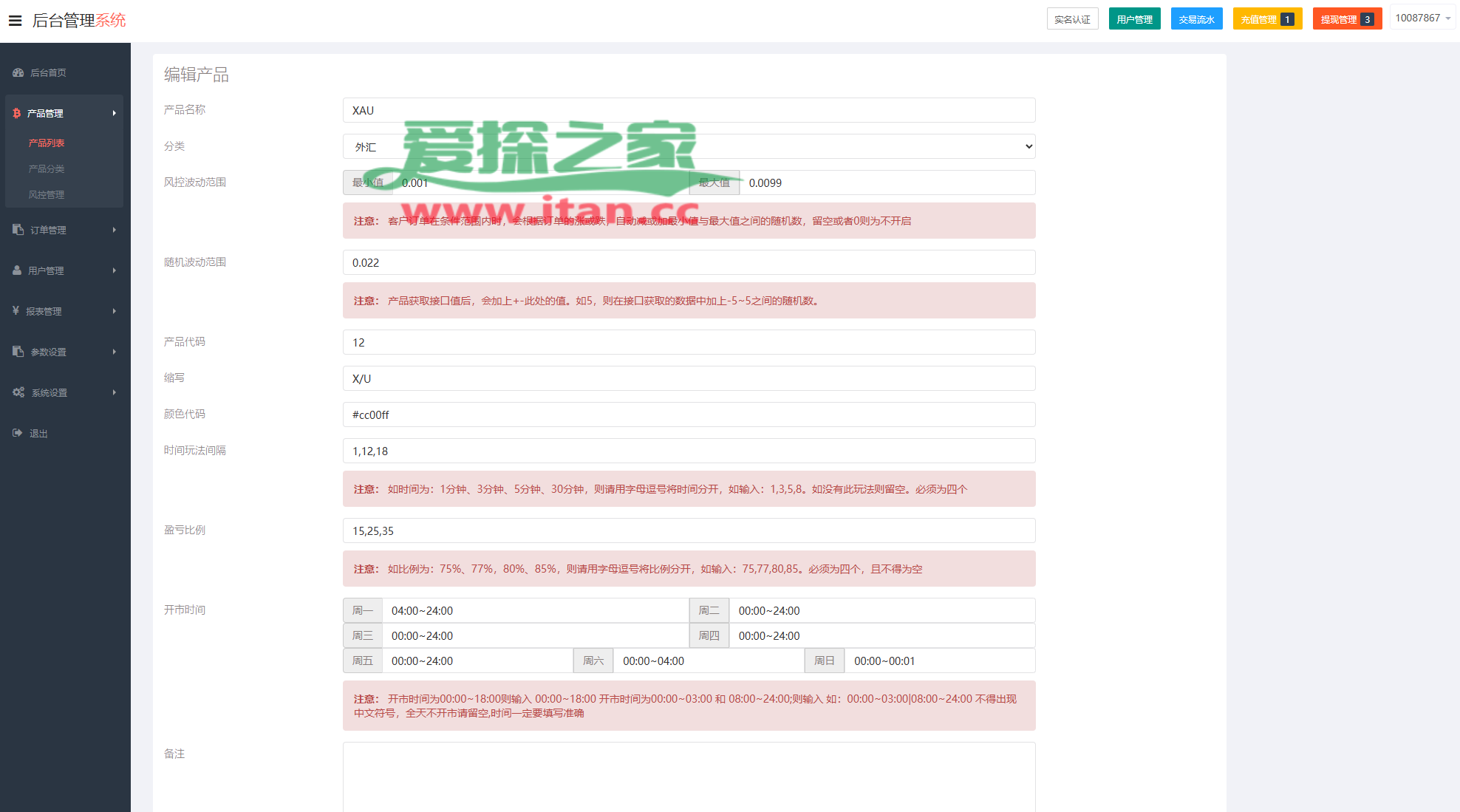Click the bitcoin icon beside 产品管理
1460x812 pixels.
tap(16, 113)
